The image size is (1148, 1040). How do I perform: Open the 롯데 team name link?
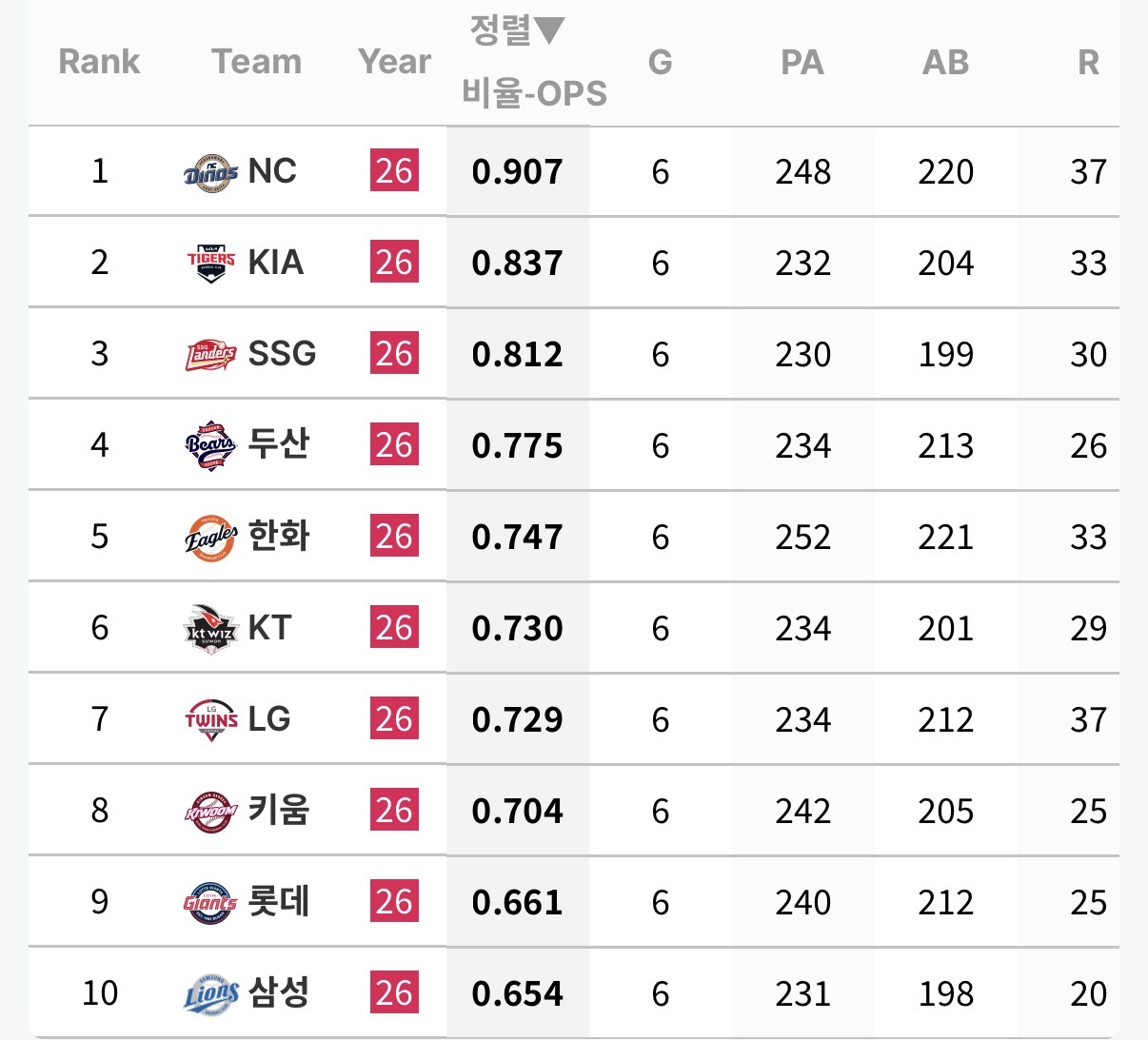coord(279,901)
